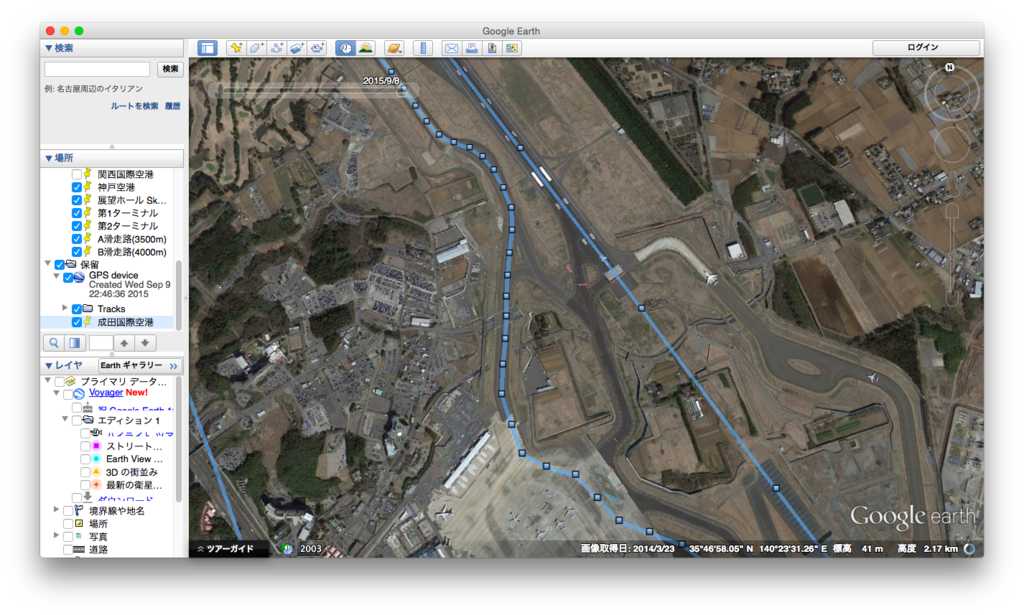Click the historical imagery time slider handle
Image resolution: width=1024 pixels, height=615 pixels.
point(401,91)
